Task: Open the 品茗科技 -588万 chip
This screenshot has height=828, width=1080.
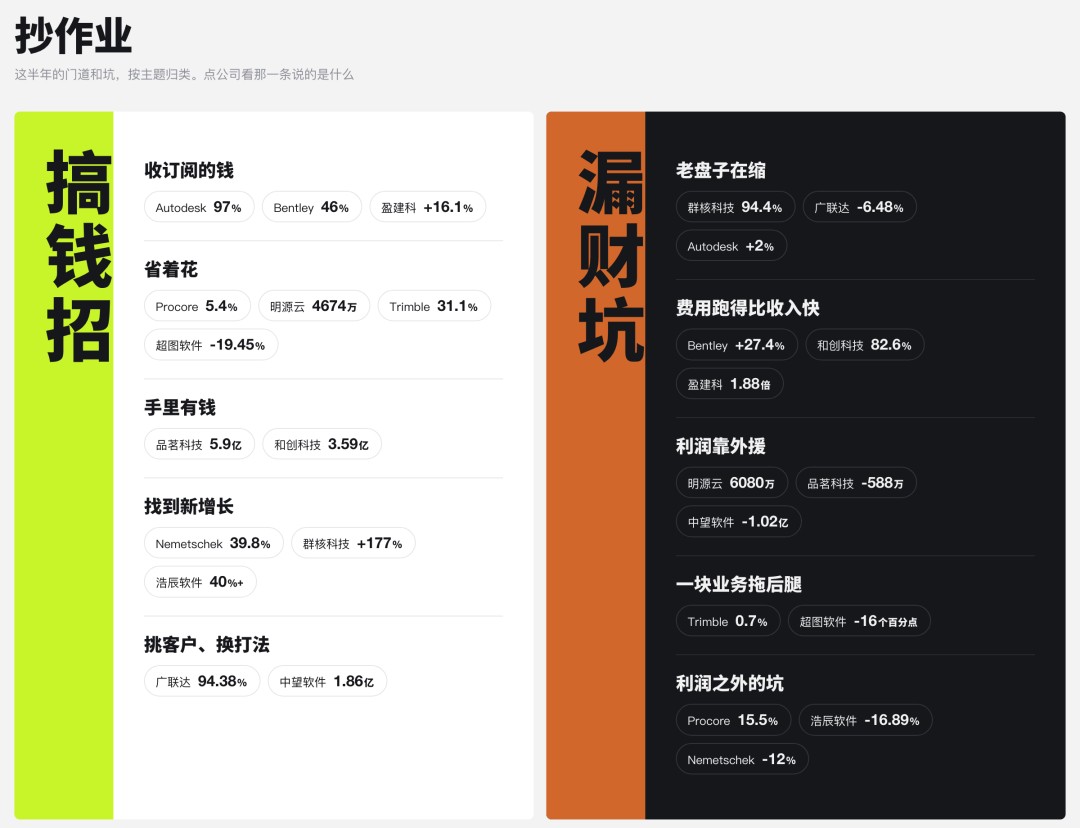Action: pyautogui.click(x=856, y=483)
